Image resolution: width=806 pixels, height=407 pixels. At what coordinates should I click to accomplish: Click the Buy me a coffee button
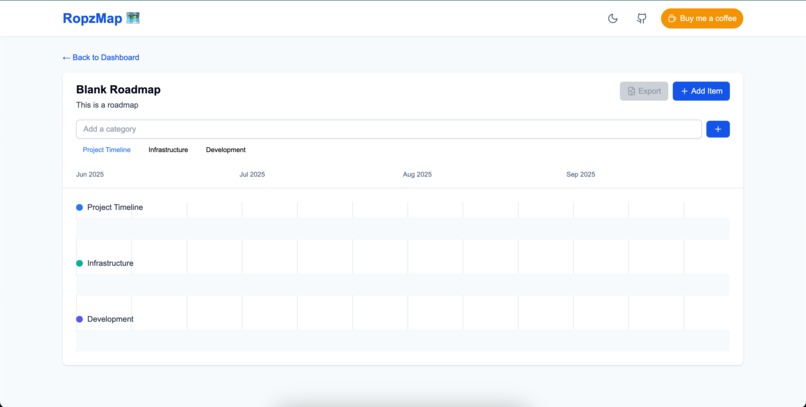point(702,18)
